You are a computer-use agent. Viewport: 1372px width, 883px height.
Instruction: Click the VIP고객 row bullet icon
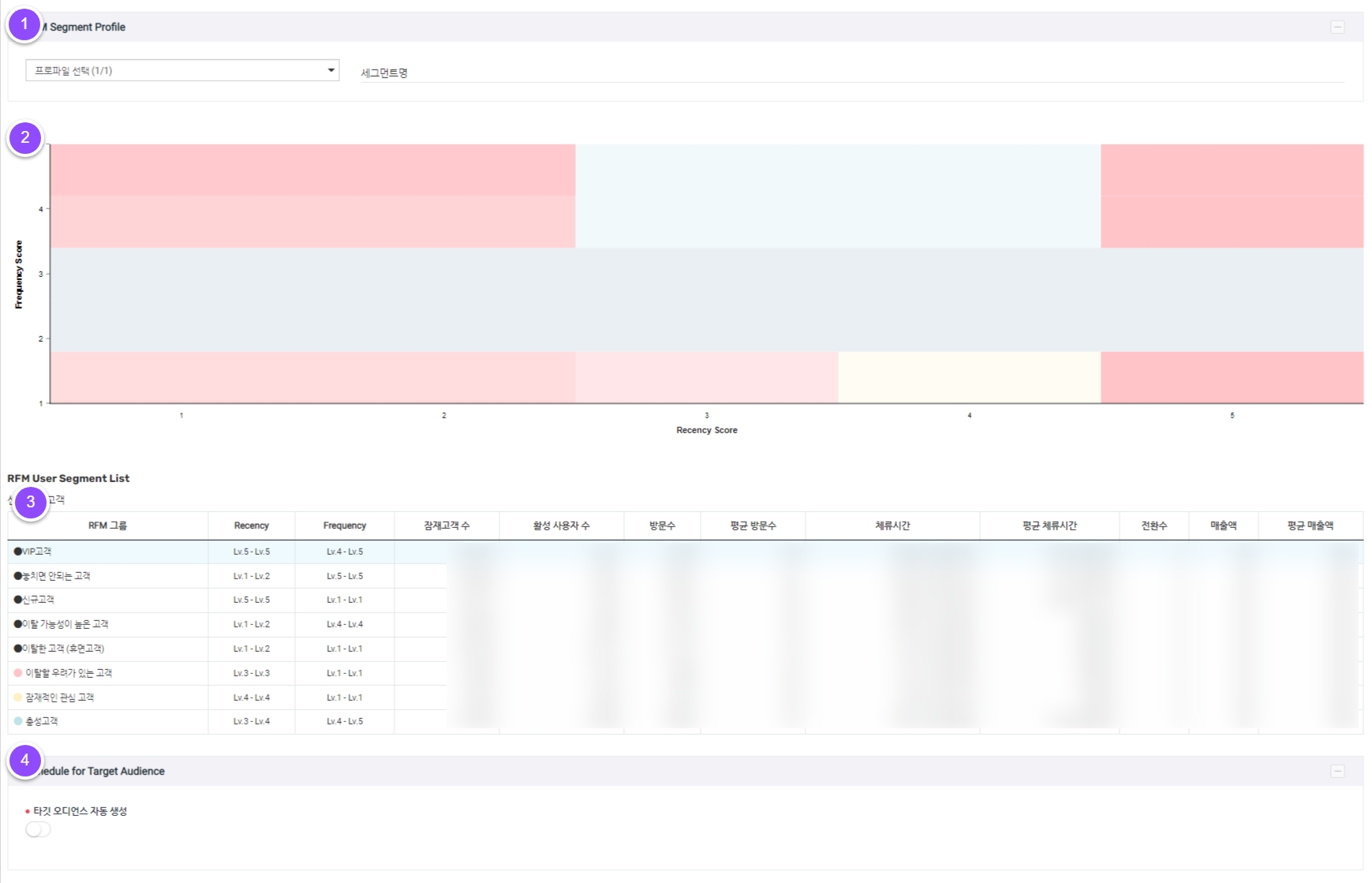(x=18, y=552)
